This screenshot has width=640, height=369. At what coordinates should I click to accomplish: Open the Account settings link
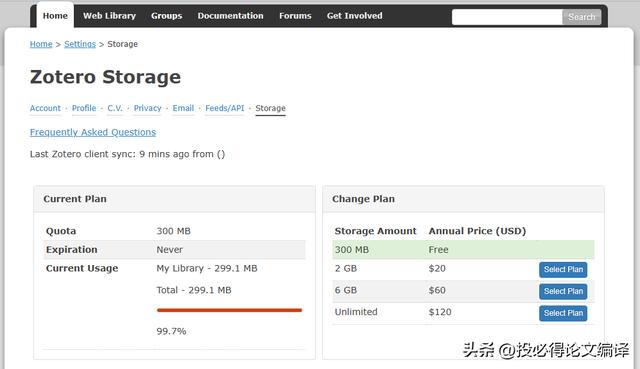tap(45, 108)
